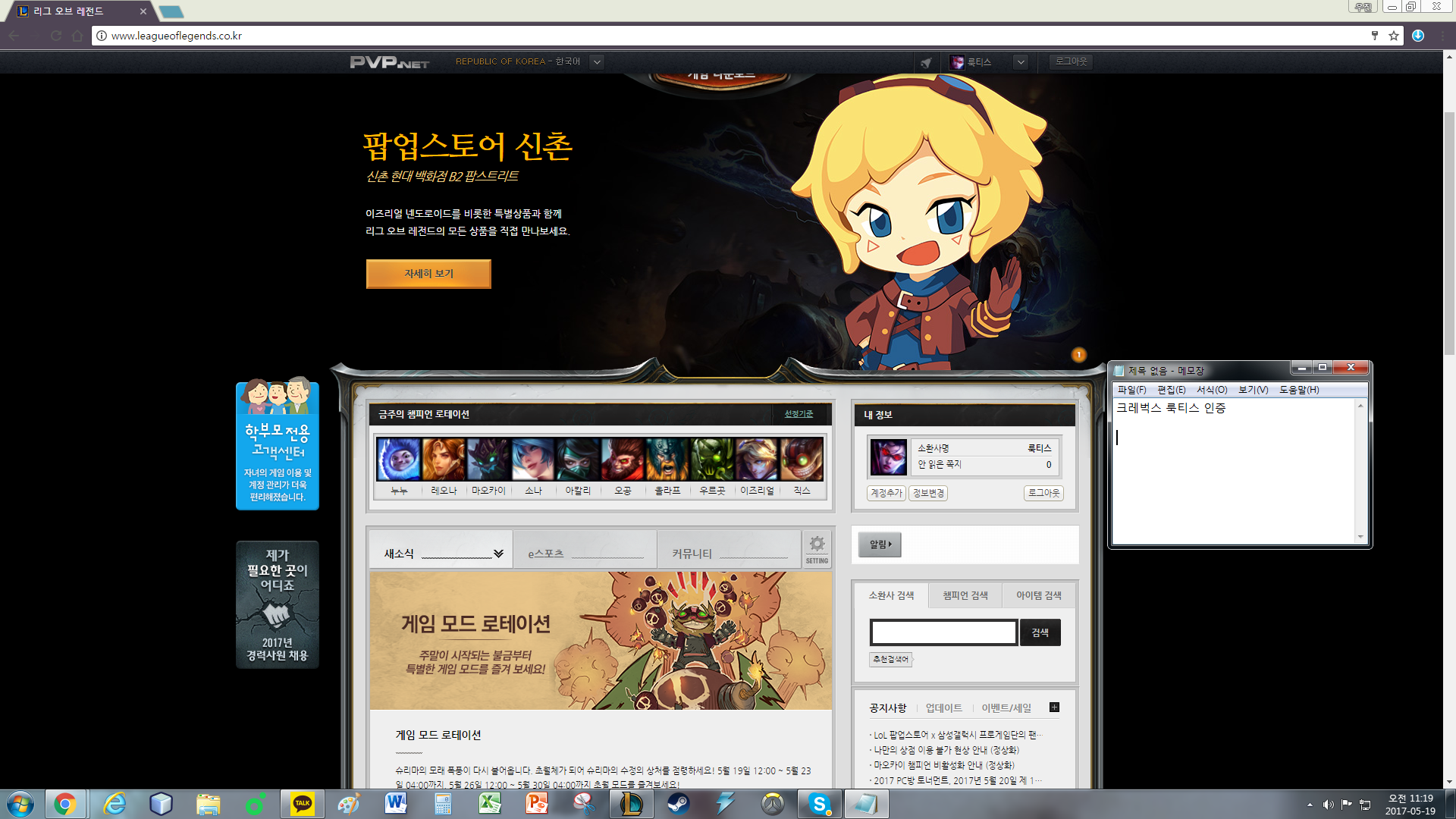Open the language region dropdown arrow

(597, 62)
